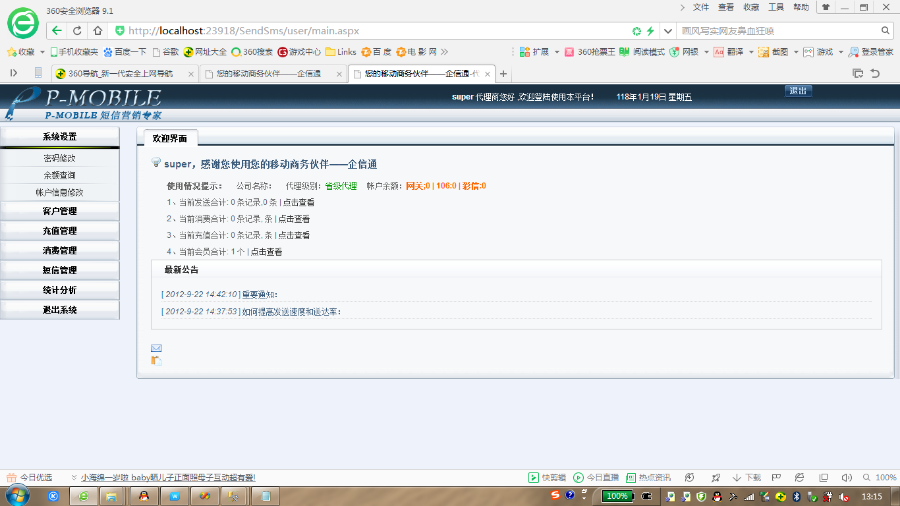Toggle the mute speaker icon in status bar

(x=847, y=477)
